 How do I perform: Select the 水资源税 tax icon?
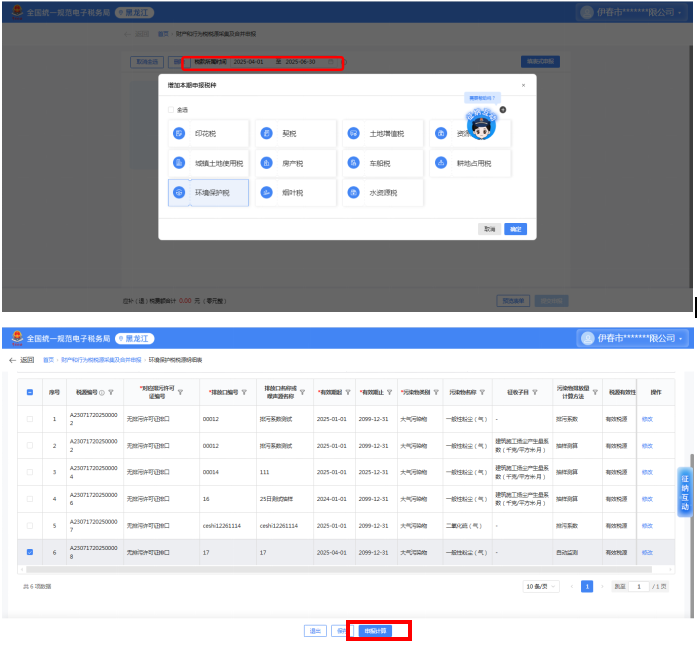click(x=353, y=193)
